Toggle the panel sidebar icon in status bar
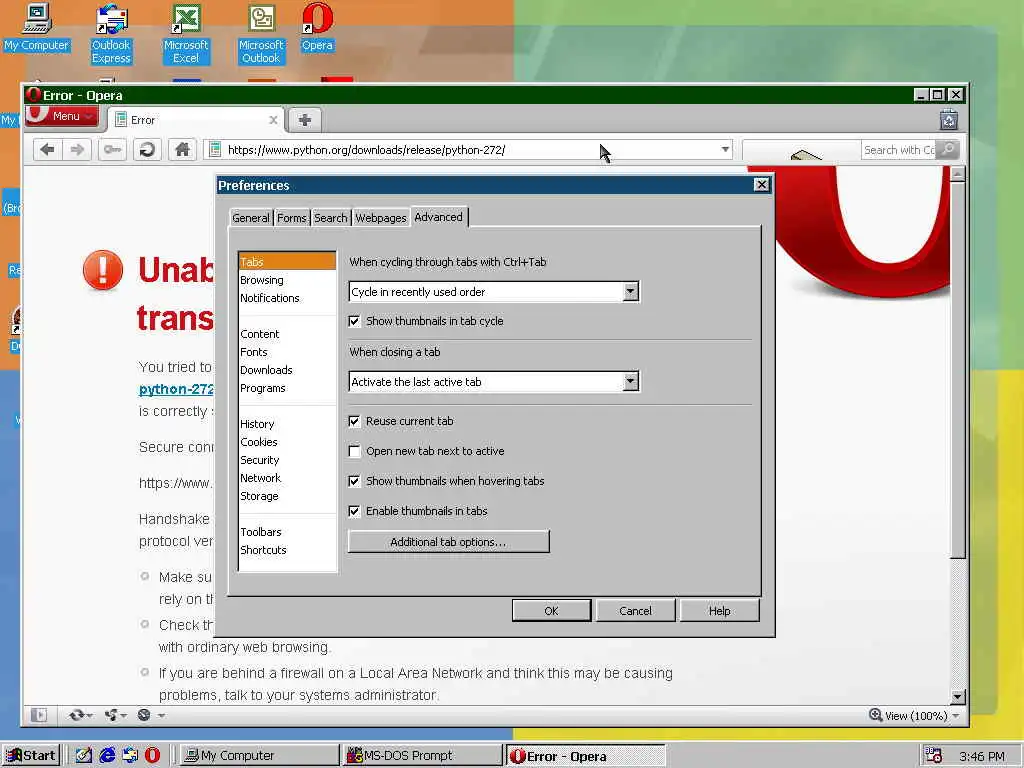 pyautogui.click(x=39, y=715)
